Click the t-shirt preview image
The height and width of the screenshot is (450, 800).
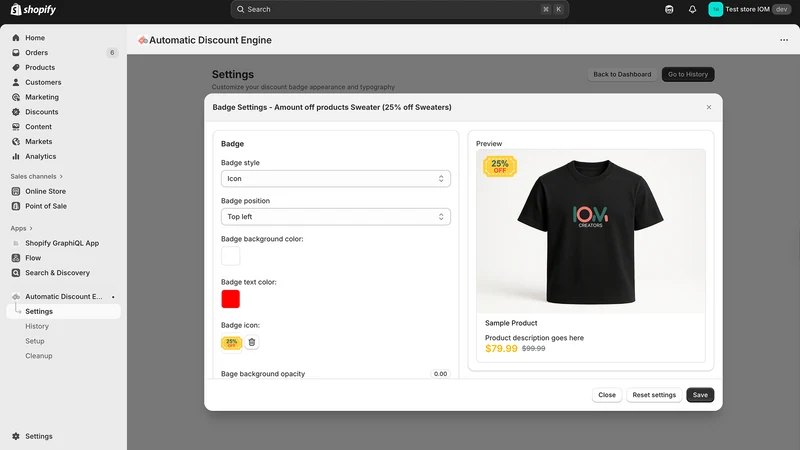tap(591, 231)
